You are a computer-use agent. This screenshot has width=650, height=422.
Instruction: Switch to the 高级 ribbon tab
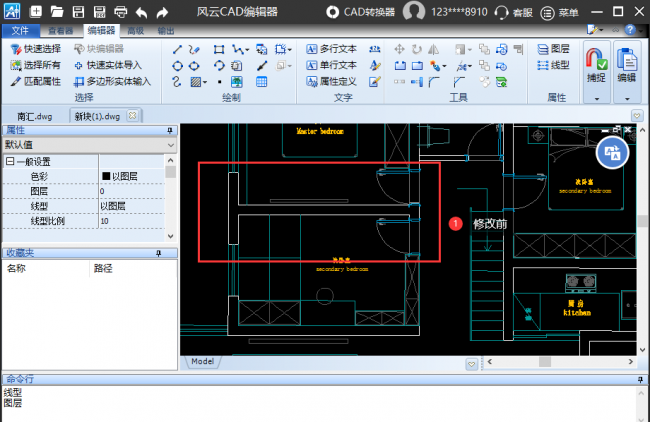[x=136, y=31]
